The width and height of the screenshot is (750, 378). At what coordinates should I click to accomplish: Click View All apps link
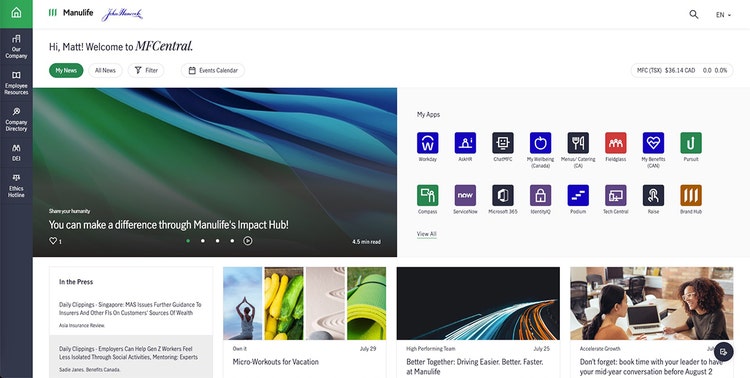[x=426, y=234]
